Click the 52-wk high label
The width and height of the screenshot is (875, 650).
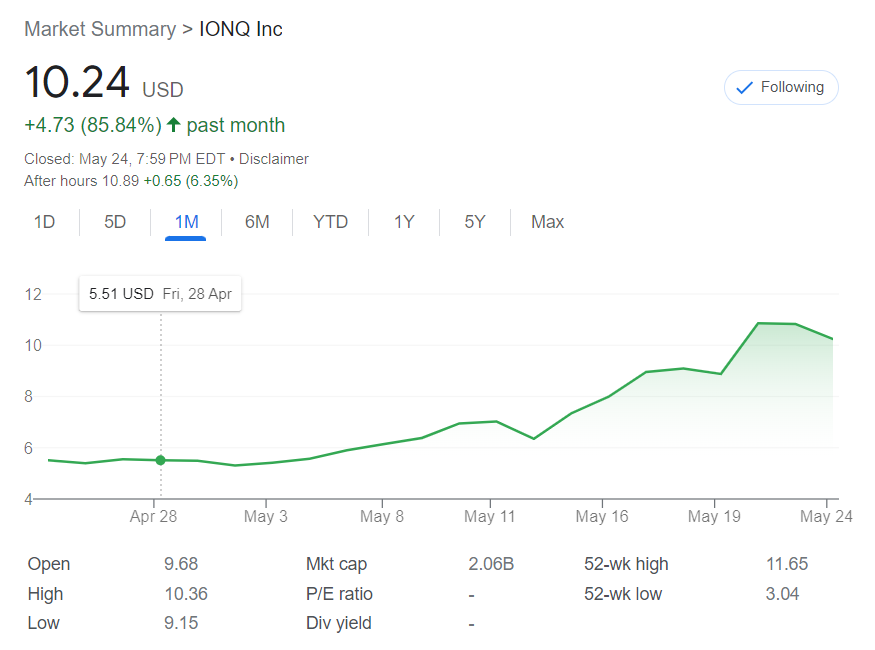click(626, 564)
